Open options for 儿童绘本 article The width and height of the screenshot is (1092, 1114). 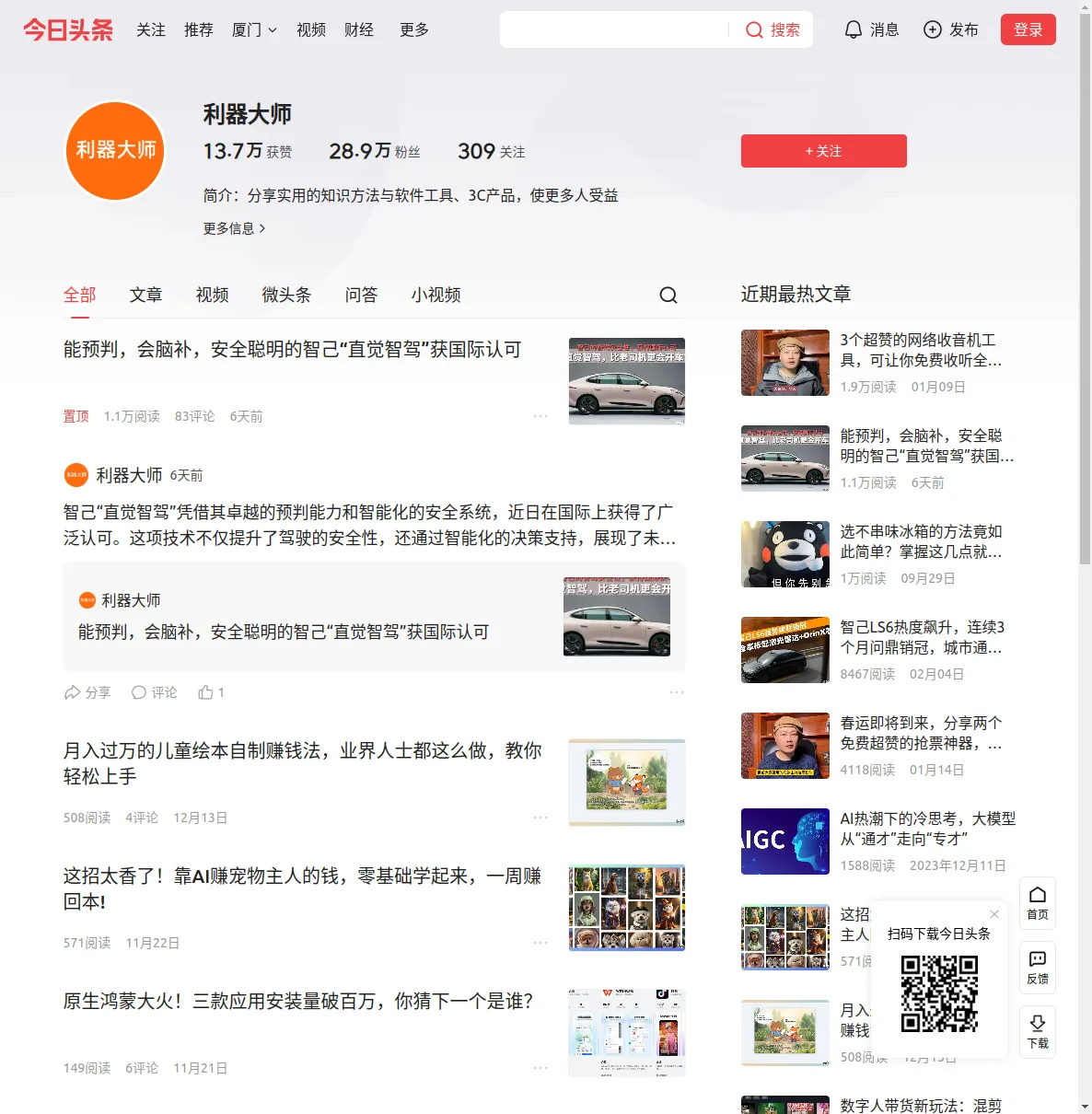click(540, 818)
